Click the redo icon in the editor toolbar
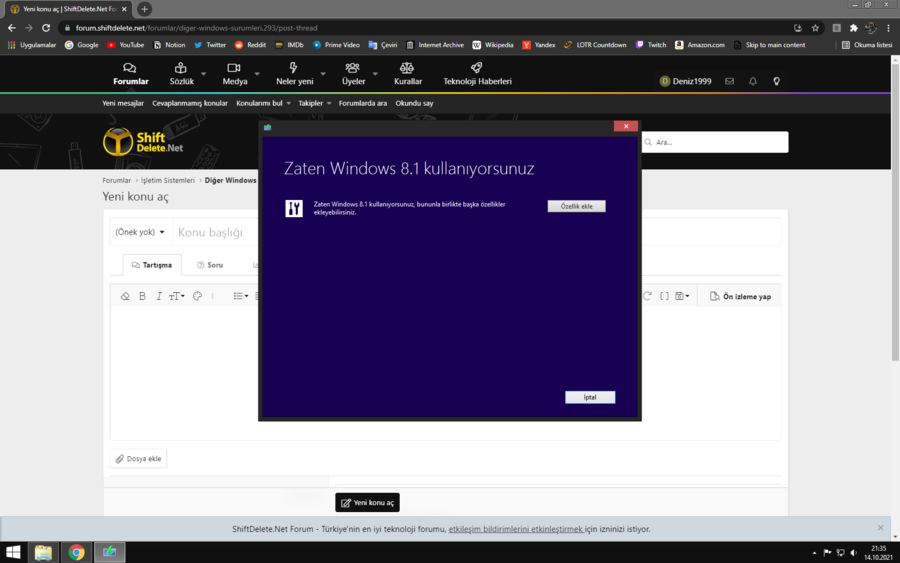Viewport: 900px width, 563px height. [647, 296]
